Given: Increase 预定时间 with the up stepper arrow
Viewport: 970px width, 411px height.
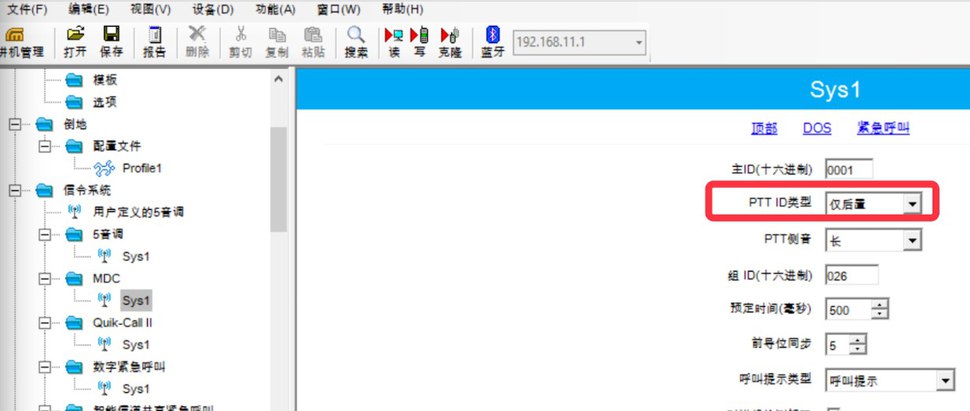Looking at the screenshot, I should pos(880,305).
